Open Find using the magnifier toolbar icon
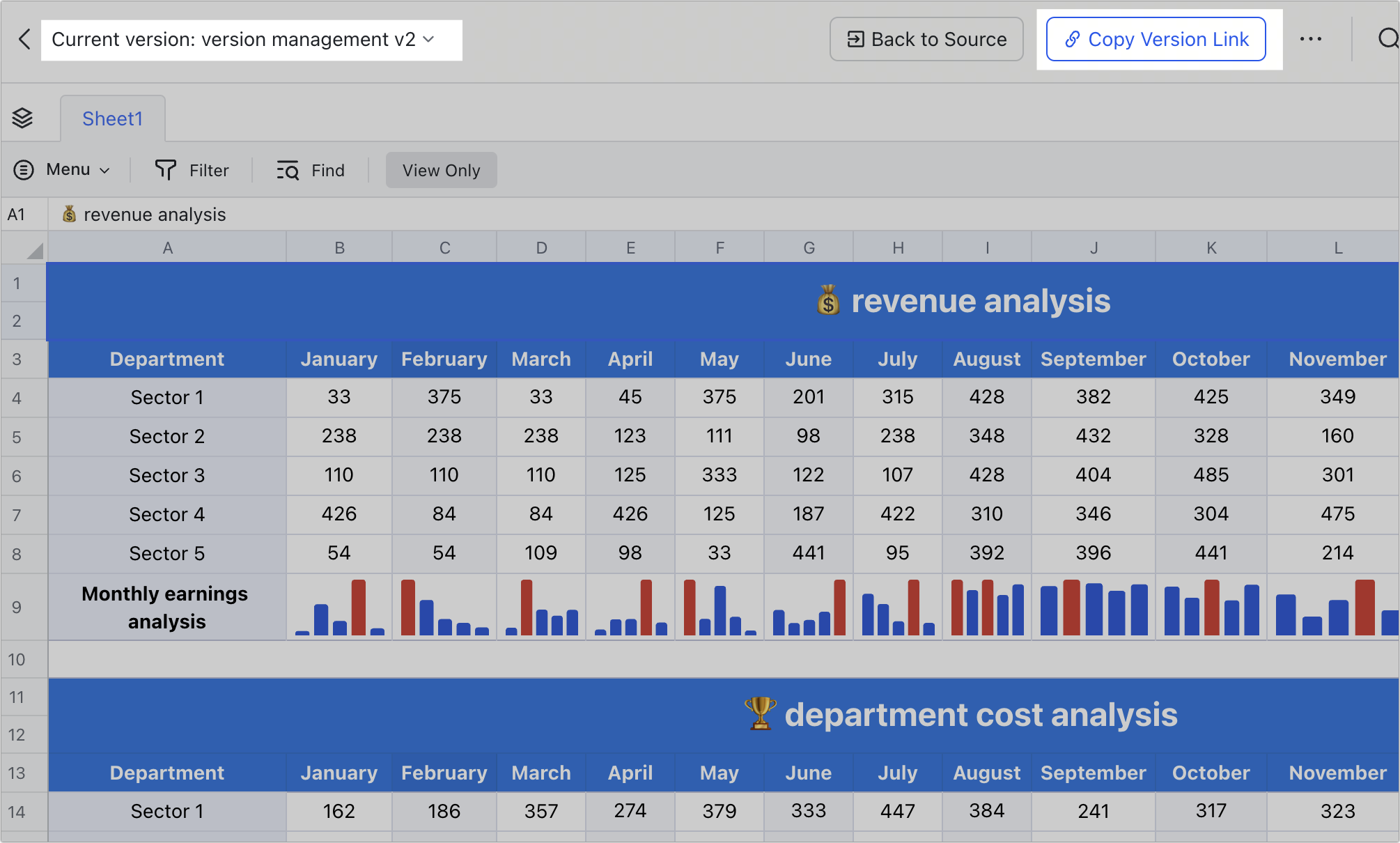This screenshot has height=843, width=1400. 288,170
